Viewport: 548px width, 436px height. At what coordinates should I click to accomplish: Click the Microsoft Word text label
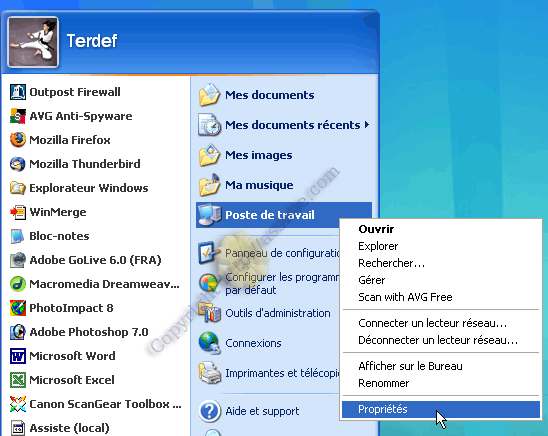click(x=72, y=356)
